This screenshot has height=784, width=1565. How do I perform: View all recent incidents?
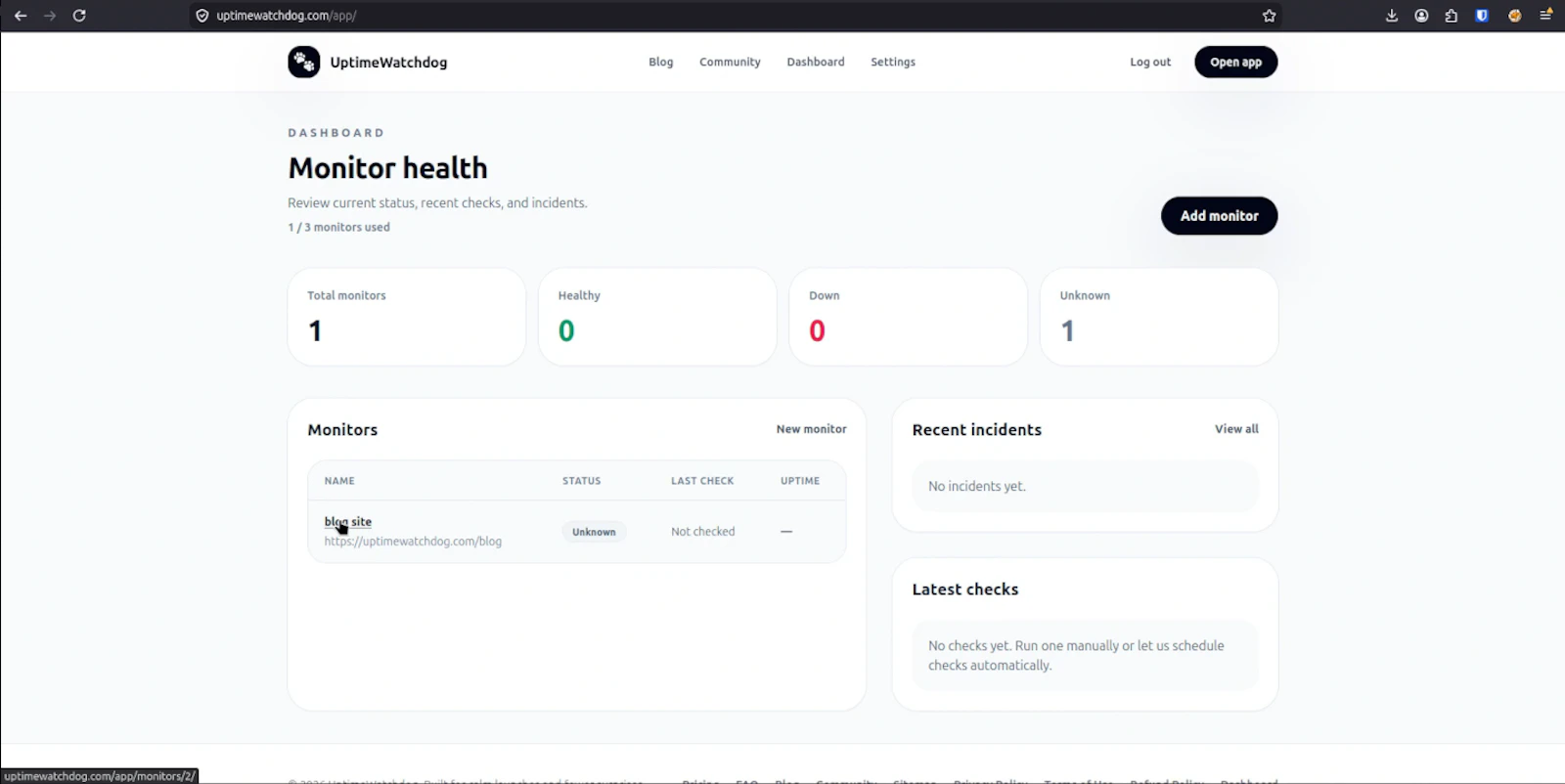coord(1236,429)
